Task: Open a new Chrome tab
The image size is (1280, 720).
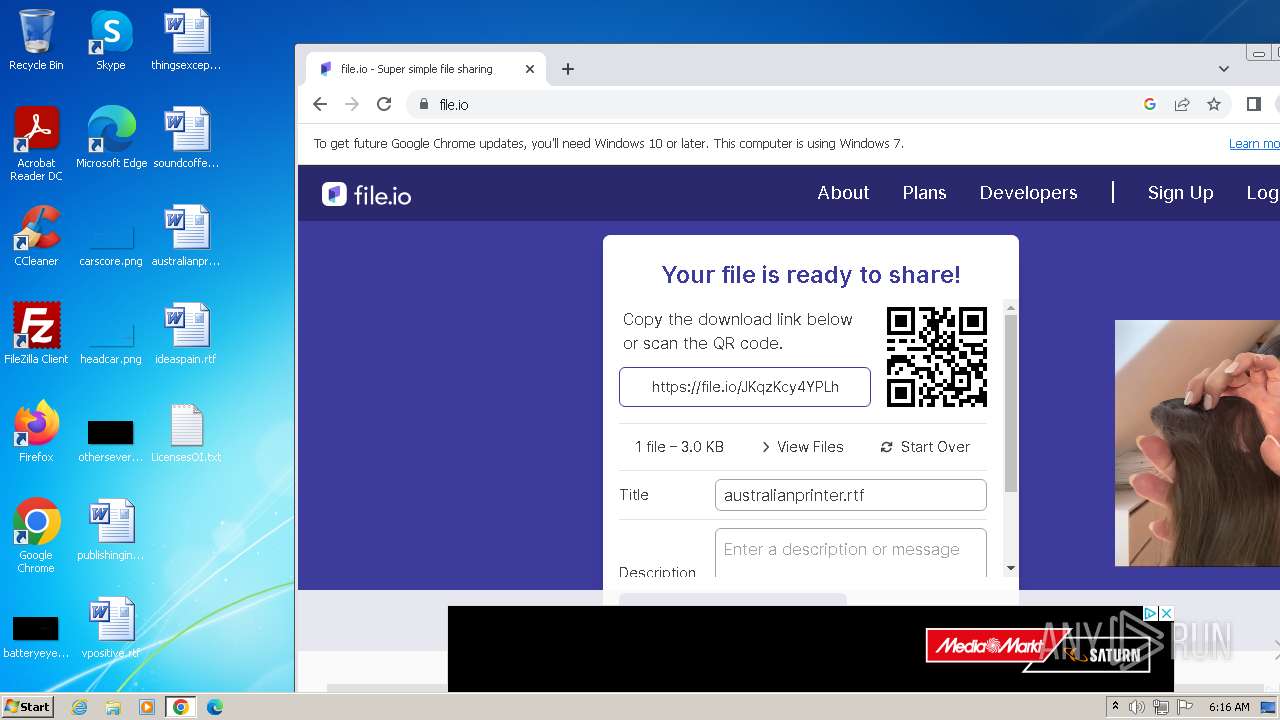Action: (568, 69)
